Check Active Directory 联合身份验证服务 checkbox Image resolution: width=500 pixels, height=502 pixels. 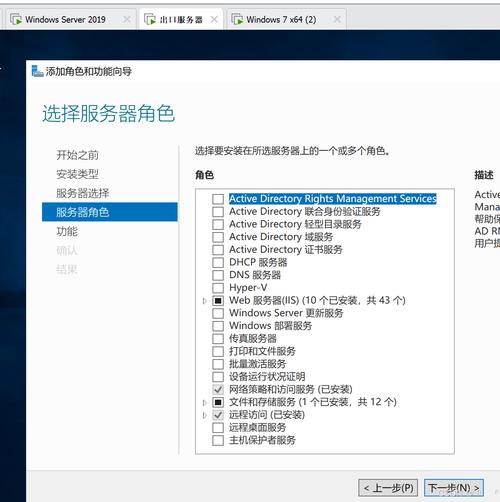tap(218, 212)
